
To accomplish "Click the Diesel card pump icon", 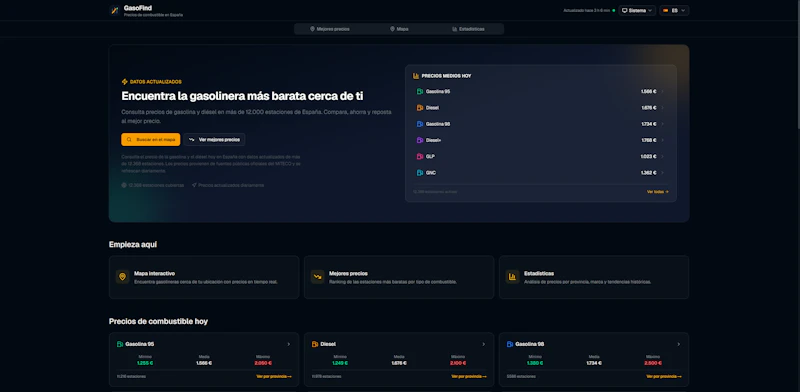I will 315,344.
